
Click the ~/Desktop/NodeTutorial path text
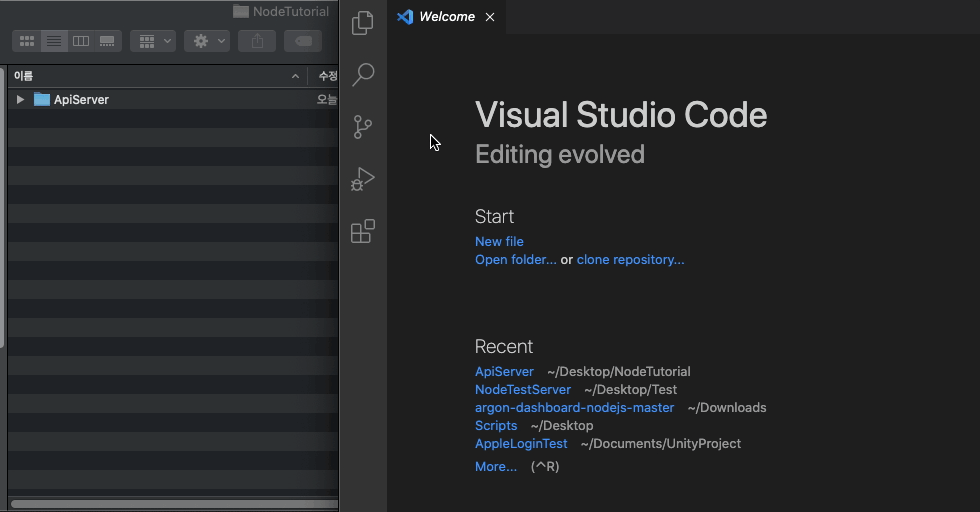[x=619, y=371]
